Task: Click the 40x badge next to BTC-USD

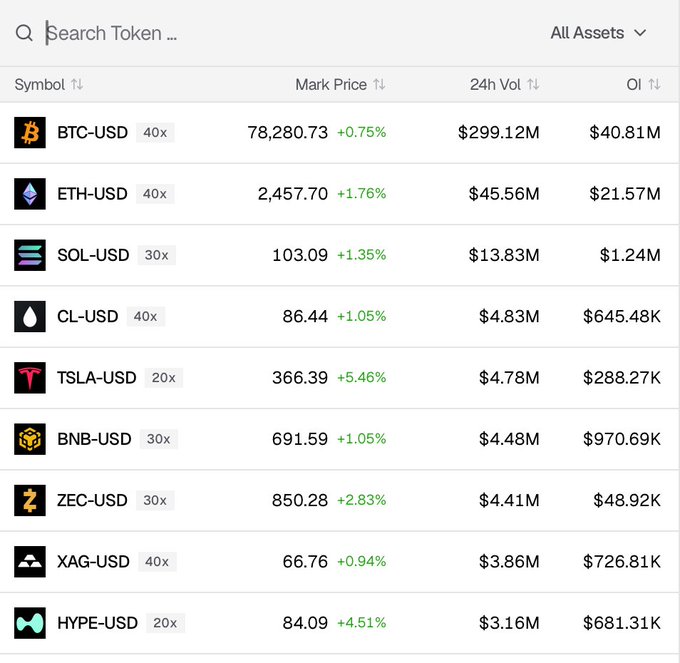Action: (x=155, y=132)
